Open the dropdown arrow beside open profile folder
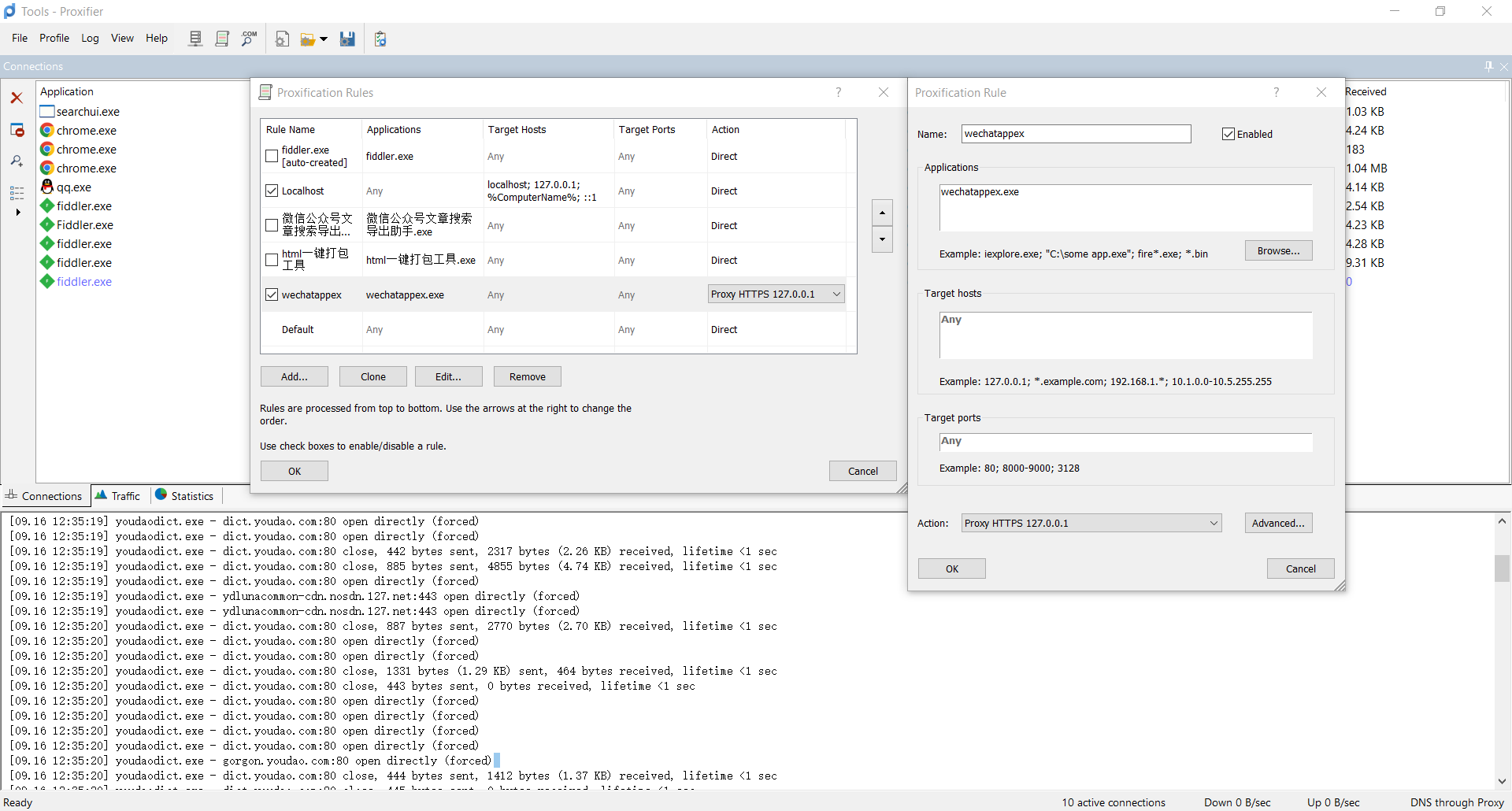1512x811 pixels. (x=324, y=39)
